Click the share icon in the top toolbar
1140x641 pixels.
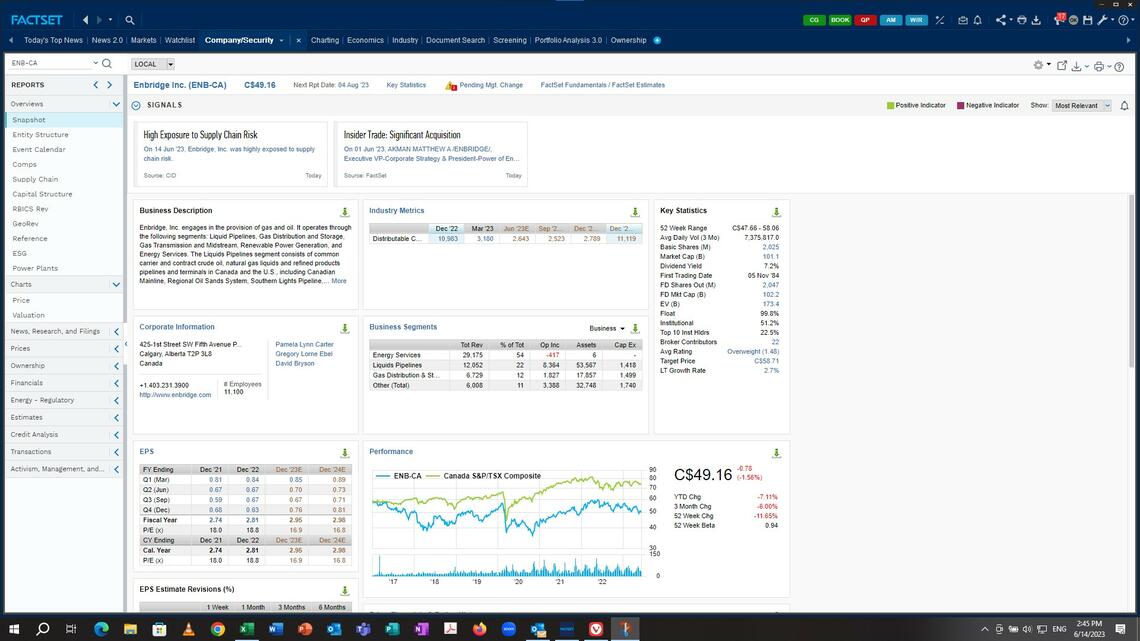click(x=1001, y=19)
